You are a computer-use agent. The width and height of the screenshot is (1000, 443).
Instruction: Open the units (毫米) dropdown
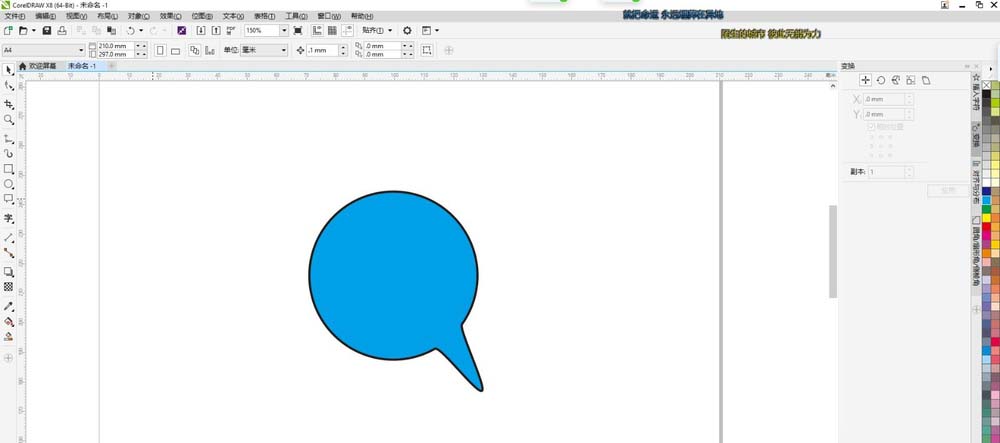pos(284,50)
